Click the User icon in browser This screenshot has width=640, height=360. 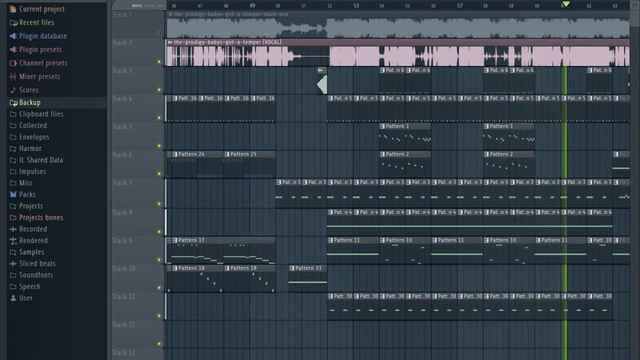(13, 298)
